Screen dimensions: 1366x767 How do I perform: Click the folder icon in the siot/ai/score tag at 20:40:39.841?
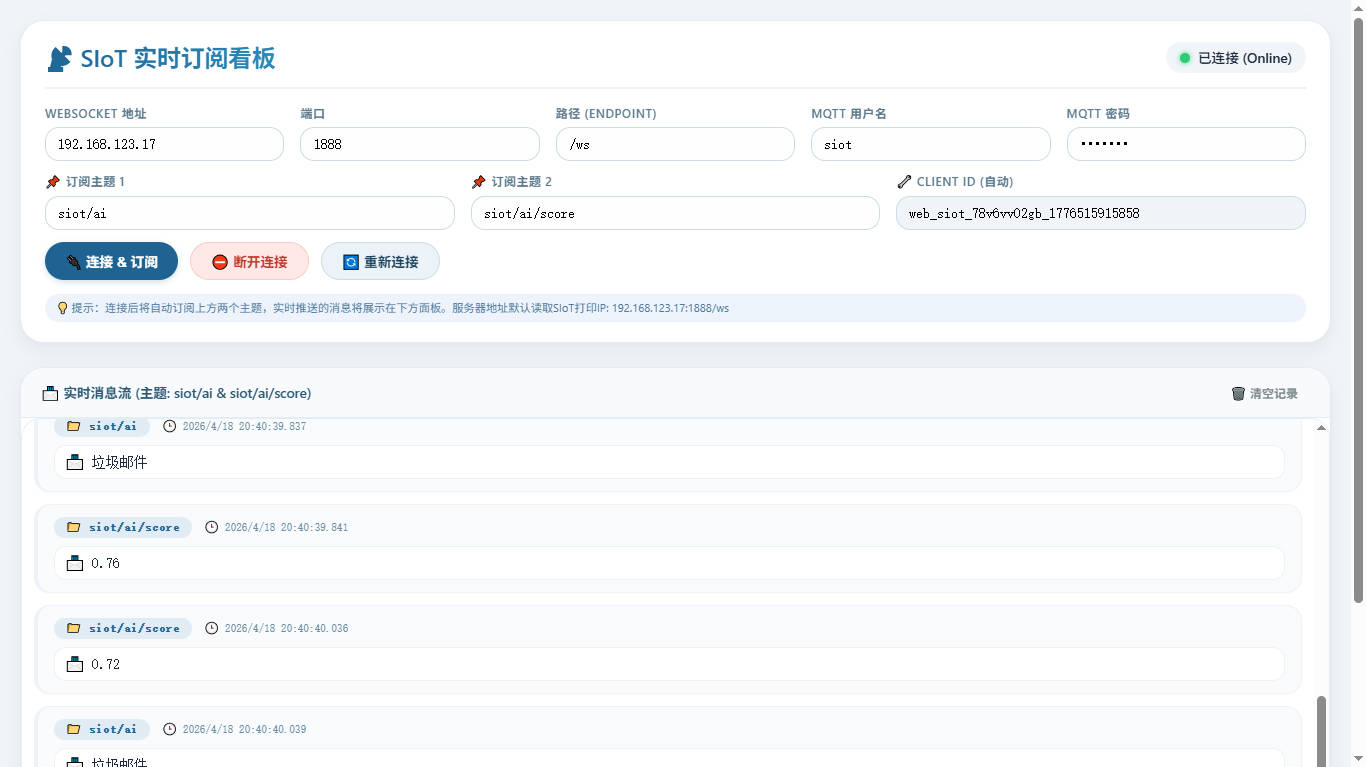[73, 527]
